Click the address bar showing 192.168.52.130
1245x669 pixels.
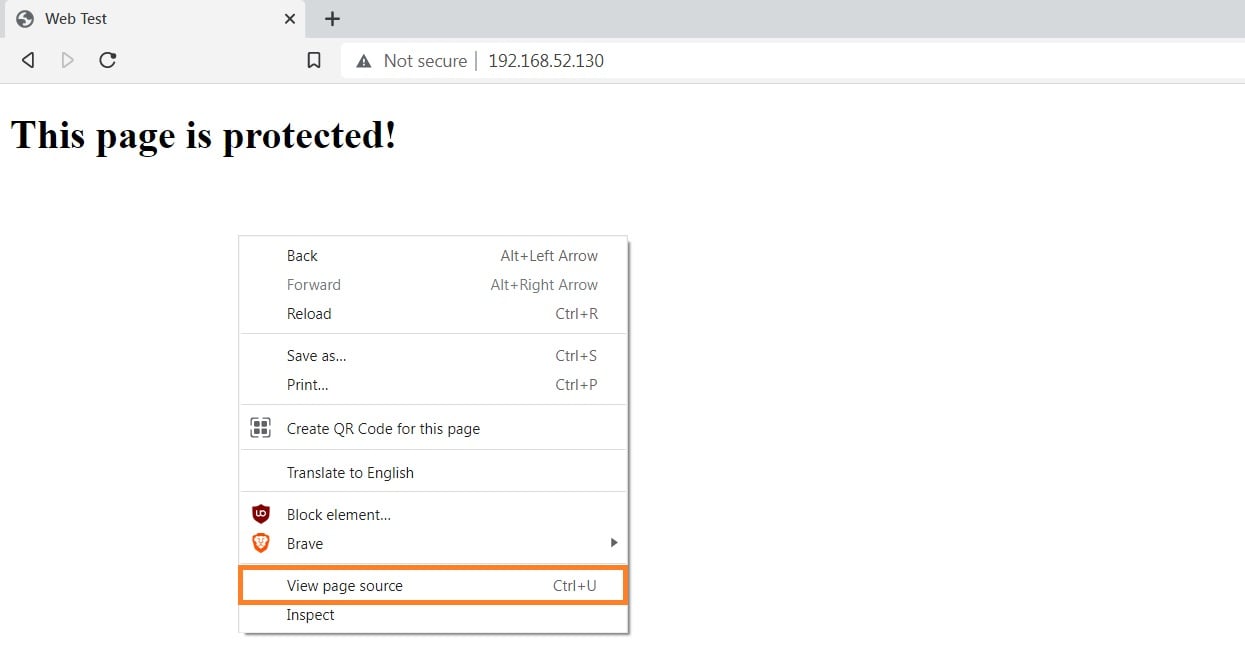point(793,61)
